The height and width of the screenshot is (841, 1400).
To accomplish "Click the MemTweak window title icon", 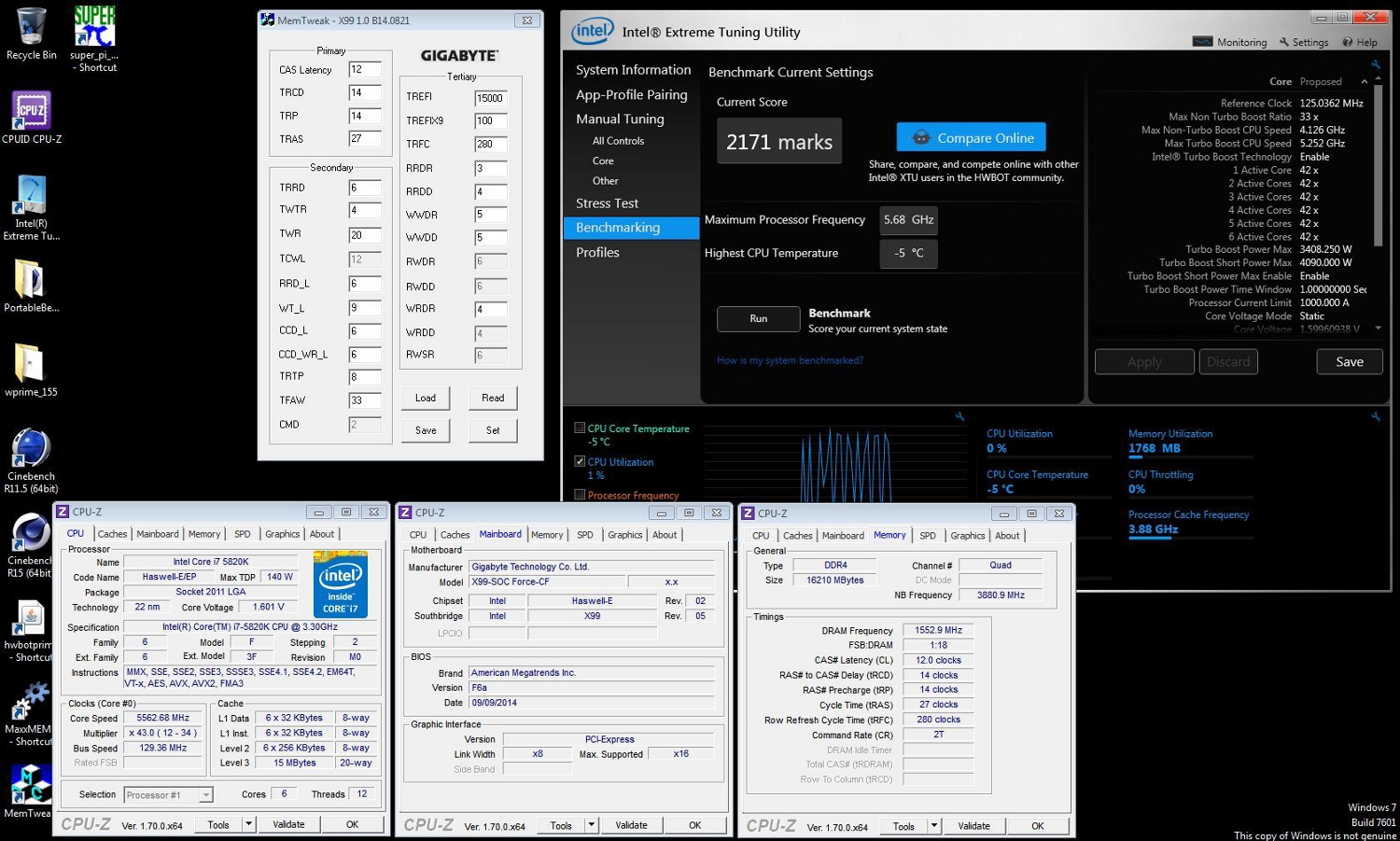I will pyautogui.click(x=268, y=20).
